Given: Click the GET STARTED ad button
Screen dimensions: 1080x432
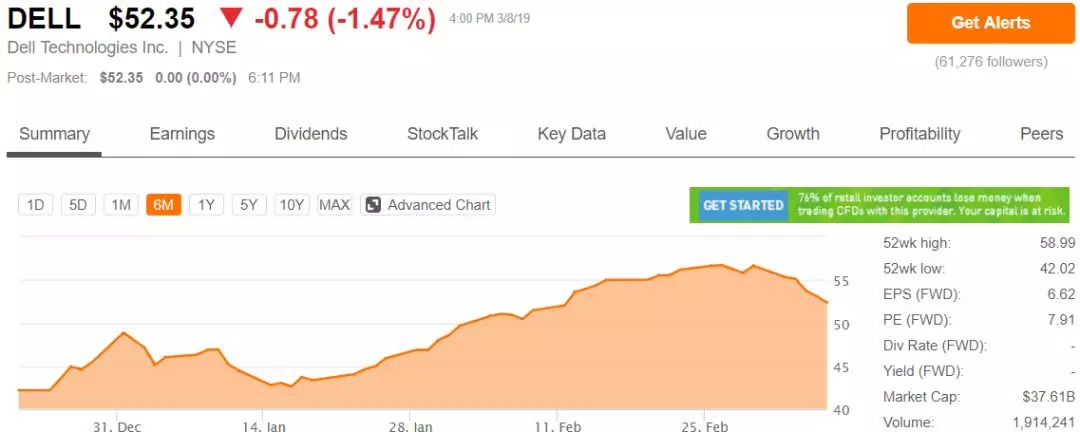Looking at the screenshot, I should (743, 205).
